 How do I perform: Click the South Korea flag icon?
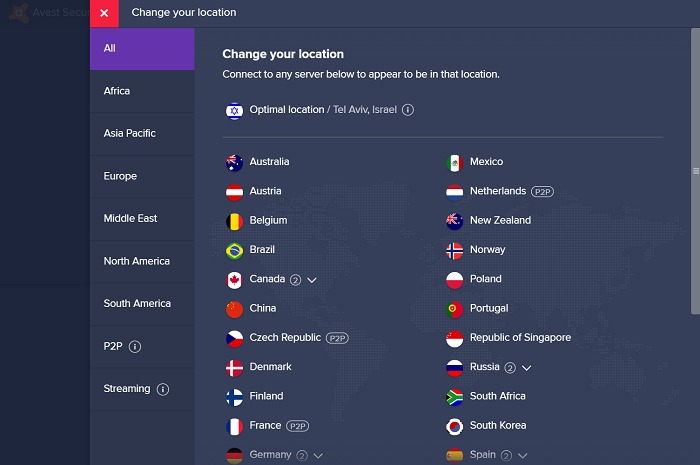pyautogui.click(x=455, y=426)
